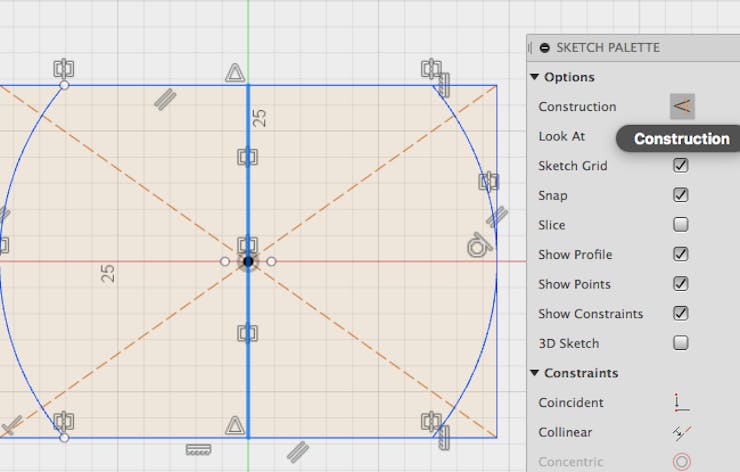Edit the 25 dimension left of center

coord(108,273)
